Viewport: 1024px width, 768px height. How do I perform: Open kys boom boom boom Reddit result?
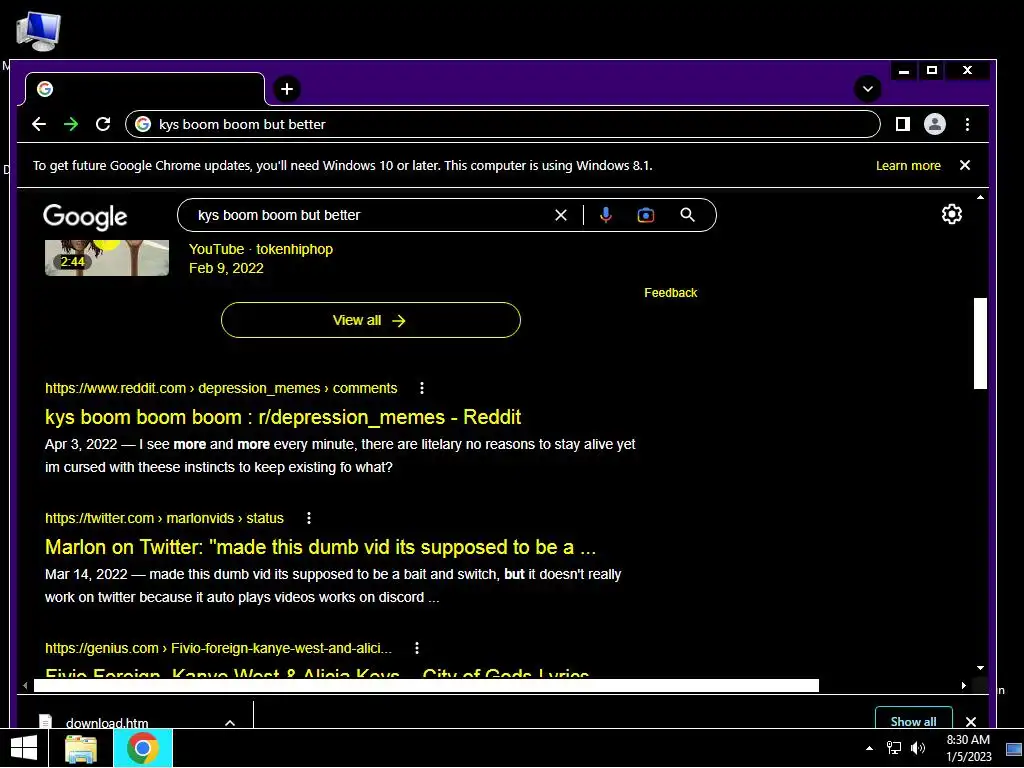click(283, 417)
